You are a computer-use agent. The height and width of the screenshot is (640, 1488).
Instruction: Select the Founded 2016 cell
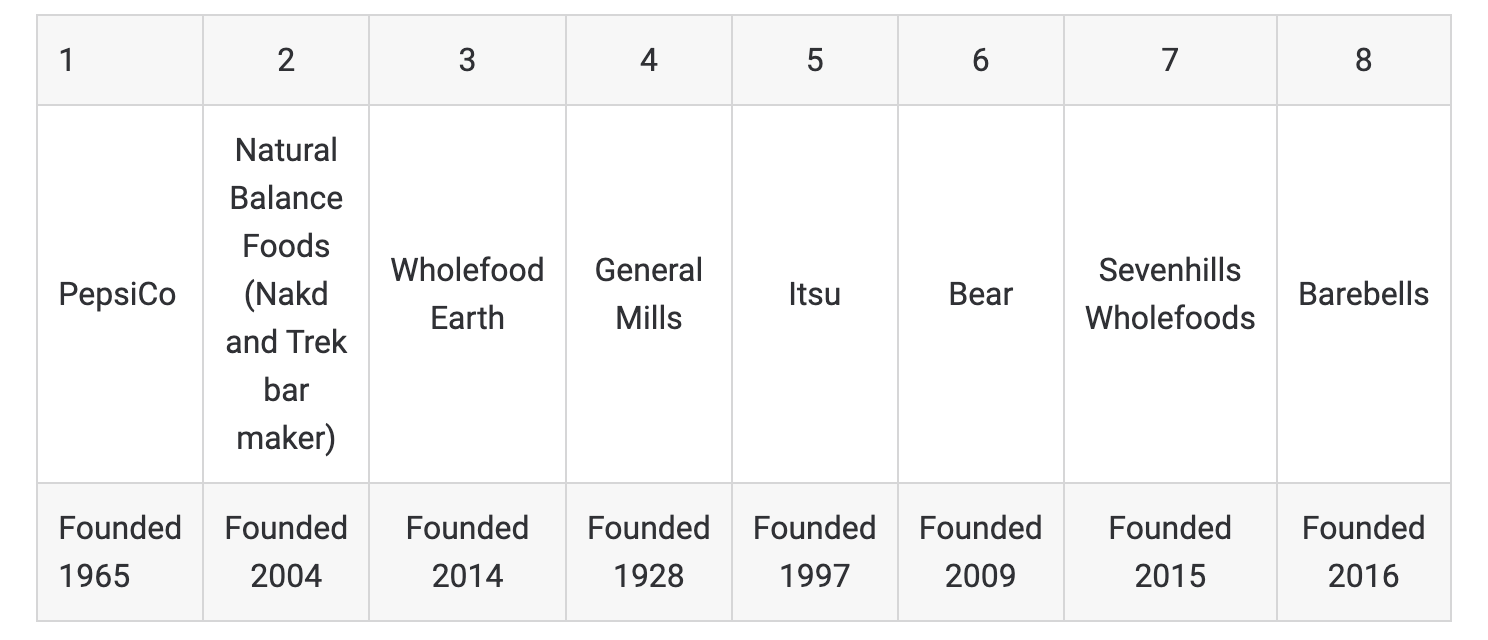point(1363,552)
